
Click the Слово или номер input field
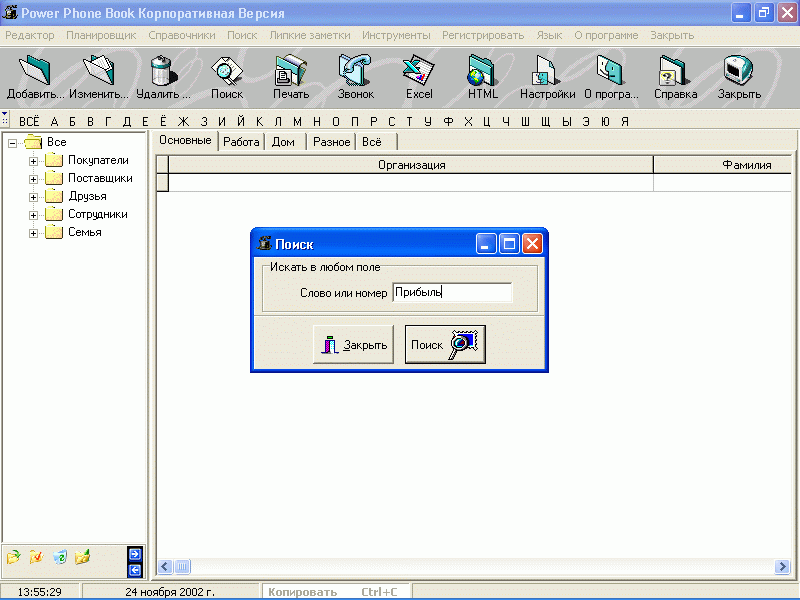(x=452, y=292)
